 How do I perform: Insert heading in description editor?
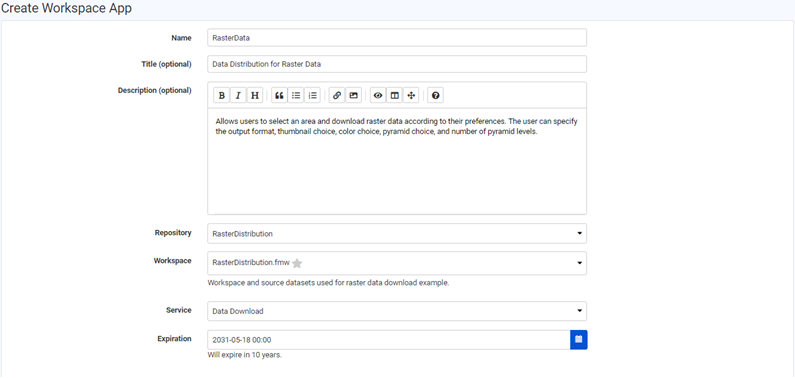pos(255,95)
